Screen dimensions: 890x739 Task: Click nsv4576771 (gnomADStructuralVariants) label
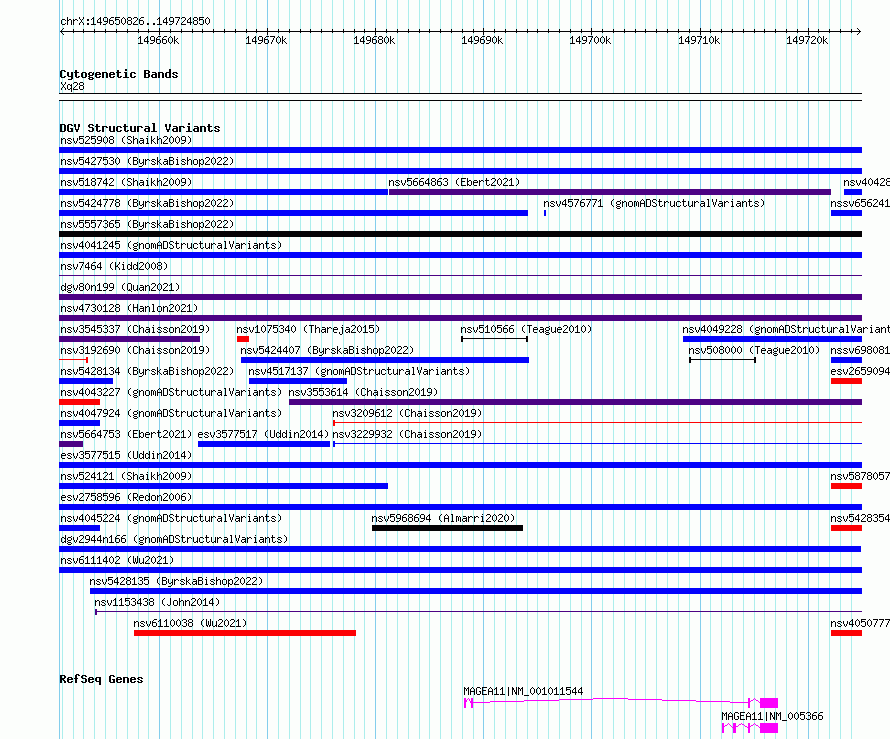pos(654,203)
